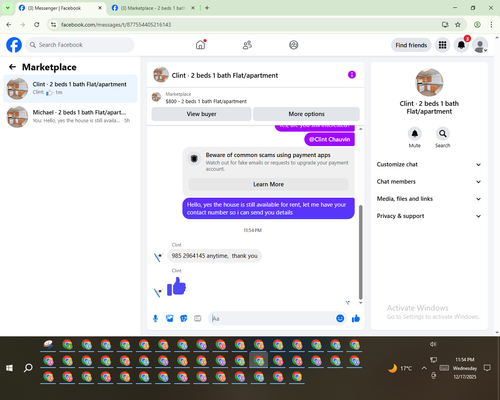Select Michael 2 beds 1 bath conversation

coord(70,117)
